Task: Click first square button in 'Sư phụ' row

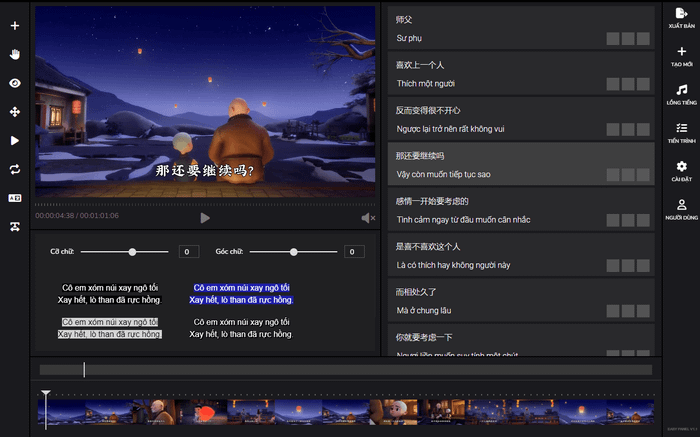Action: [x=613, y=39]
